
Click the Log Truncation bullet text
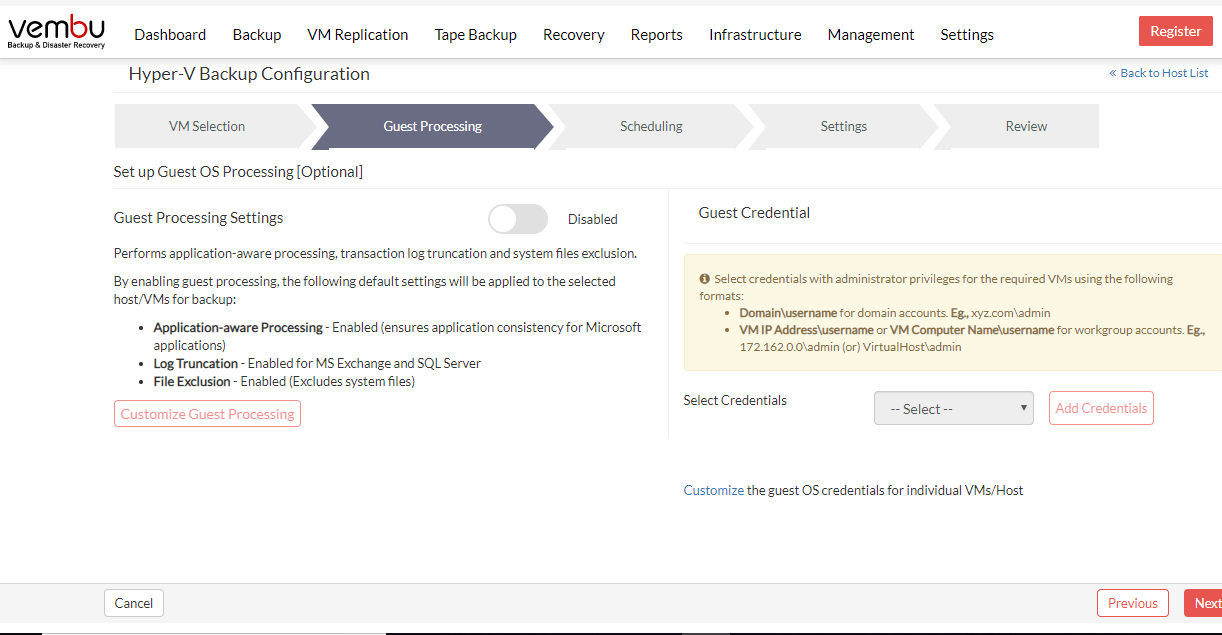point(317,363)
